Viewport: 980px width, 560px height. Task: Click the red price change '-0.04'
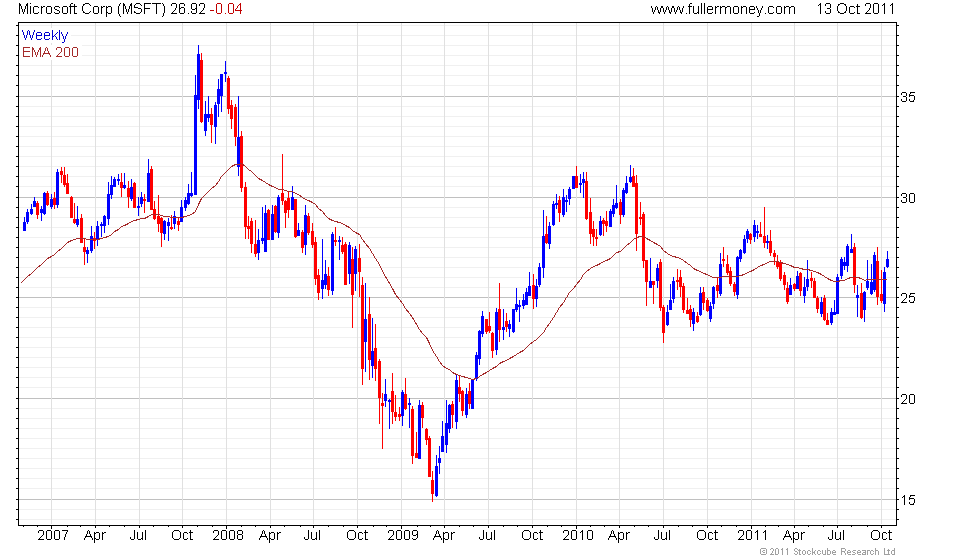(x=226, y=9)
